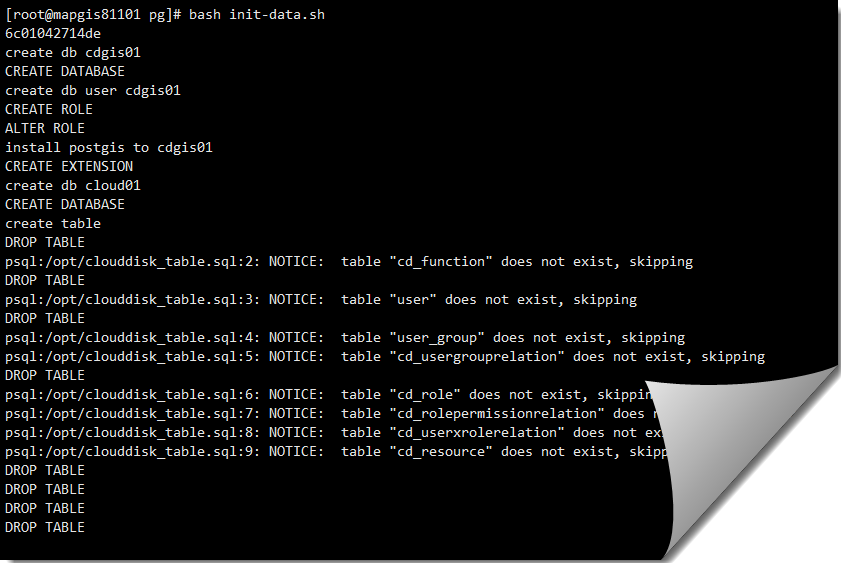Click the cd_userxrolerelation NOTICE line
Viewport: 841px width, 563px height.
pyautogui.click(x=334, y=433)
